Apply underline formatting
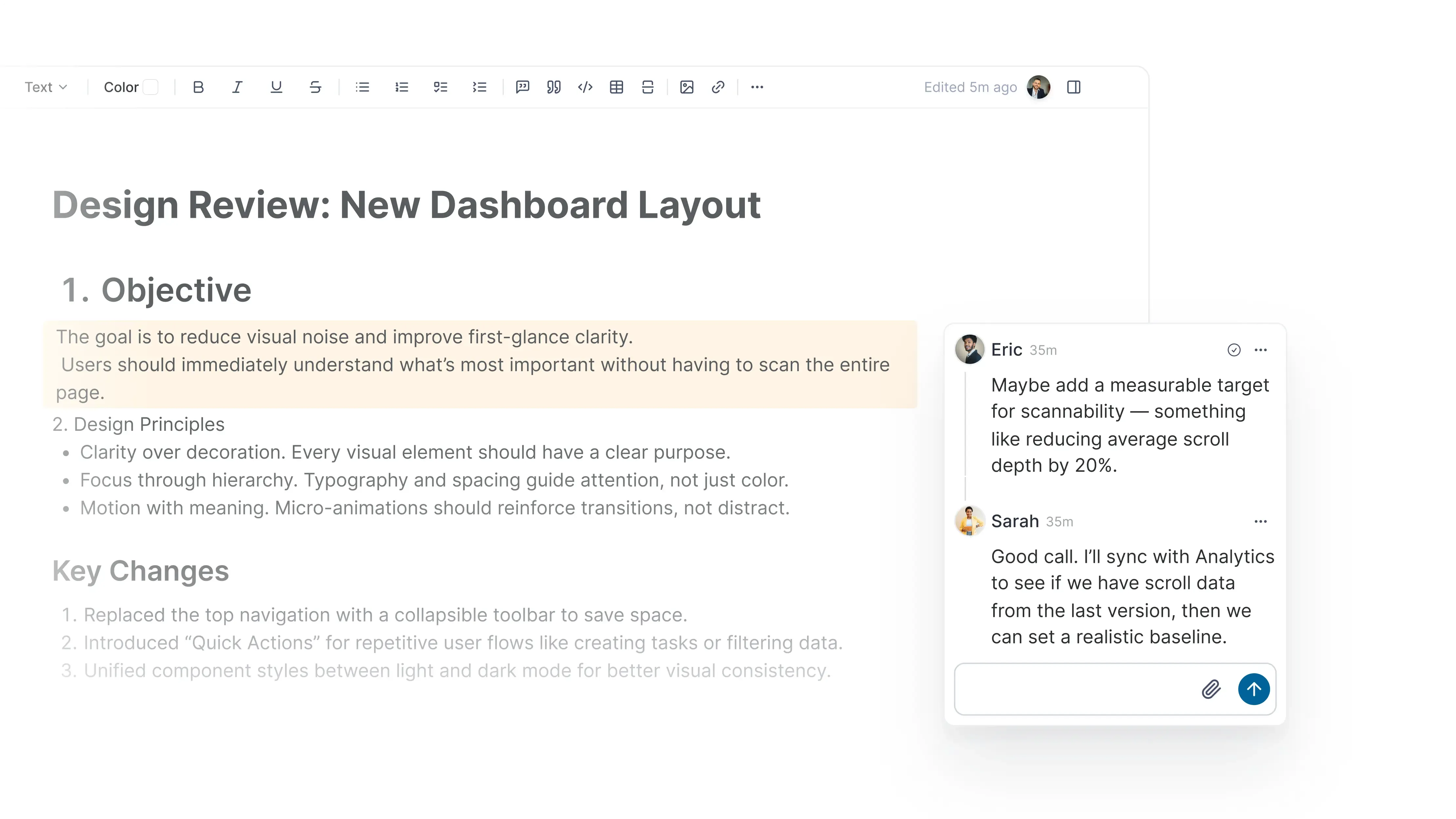Image resolution: width=1456 pixels, height=819 pixels. (276, 87)
